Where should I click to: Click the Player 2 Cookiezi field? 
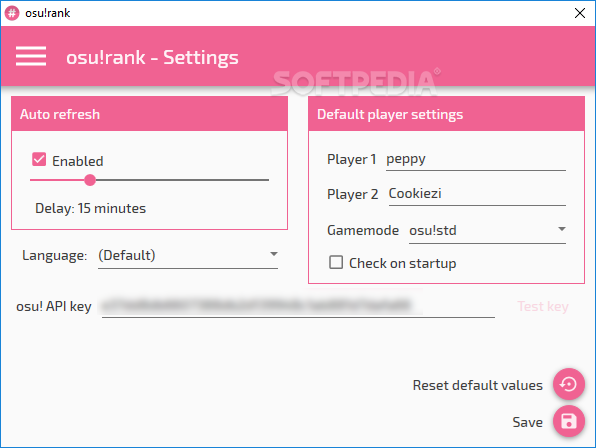coord(477,194)
